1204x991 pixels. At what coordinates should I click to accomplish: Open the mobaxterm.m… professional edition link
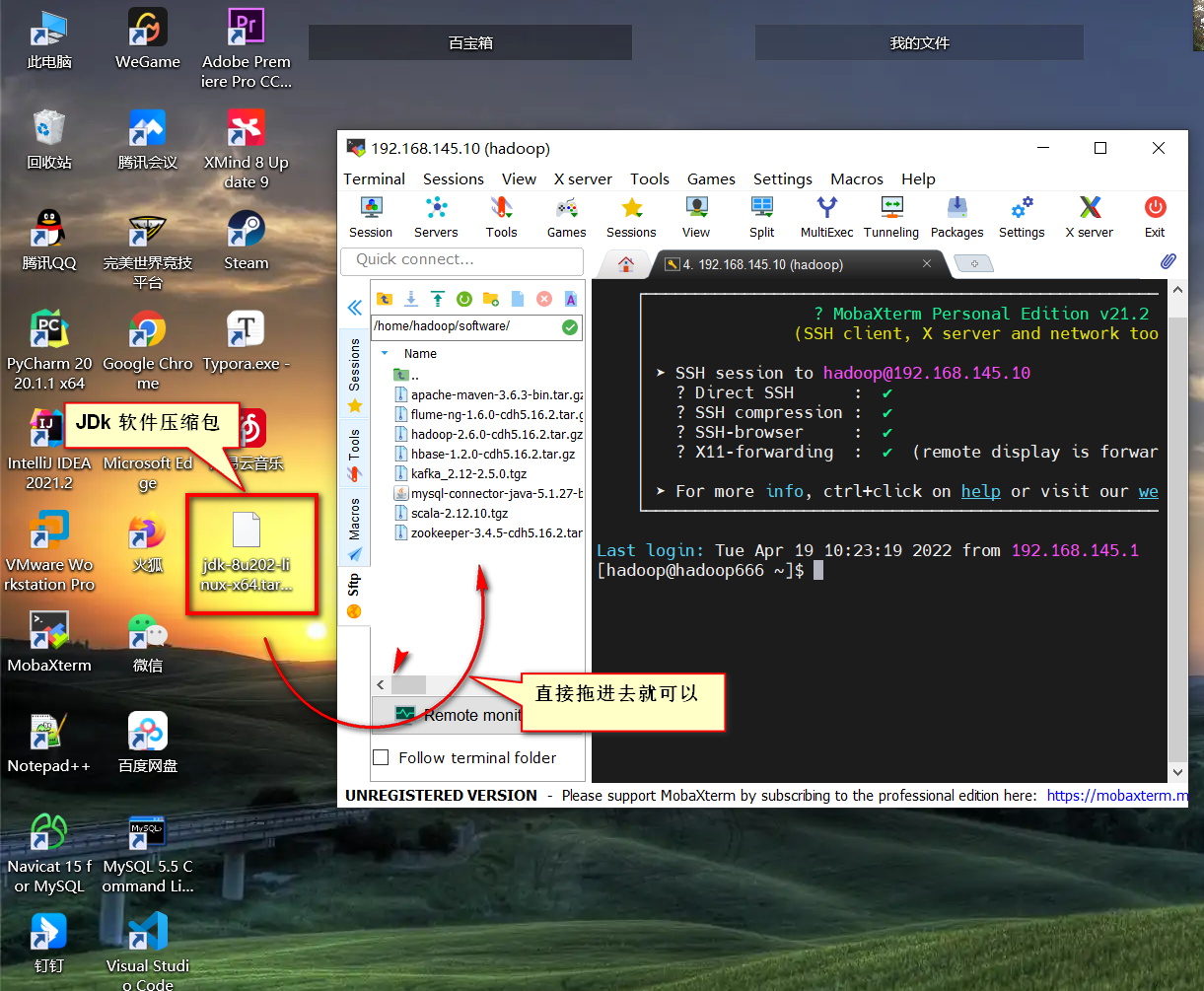pyautogui.click(x=1117, y=795)
